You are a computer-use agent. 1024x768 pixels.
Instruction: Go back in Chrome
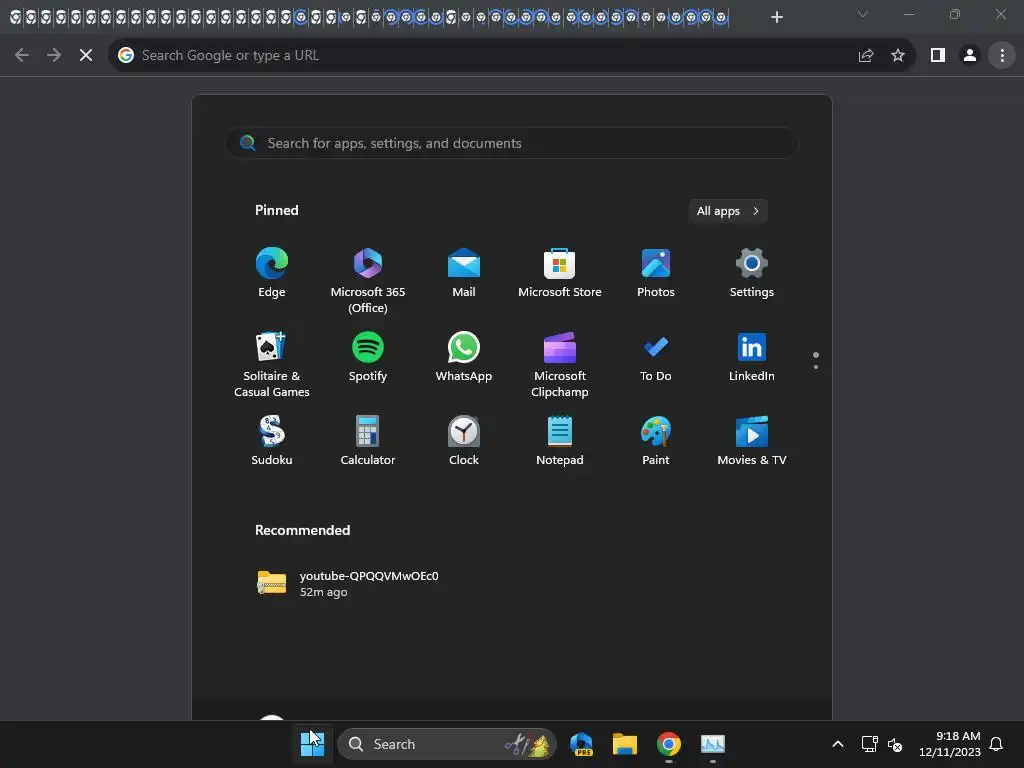pyautogui.click(x=22, y=56)
